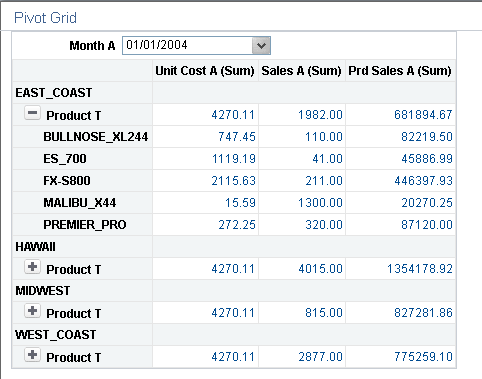Click the Prd Sales A (Sum) column header

[400, 71]
